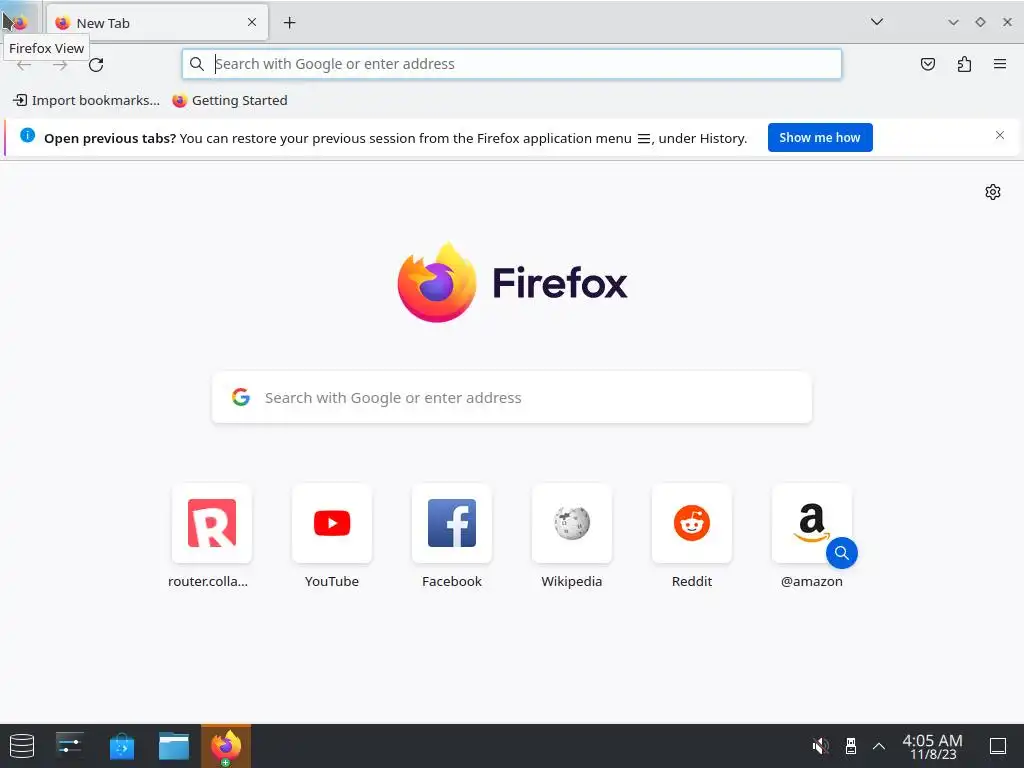Click the Reddit label text
The width and height of the screenshot is (1024, 768).
pyautogui.click(x=692, y=581)
